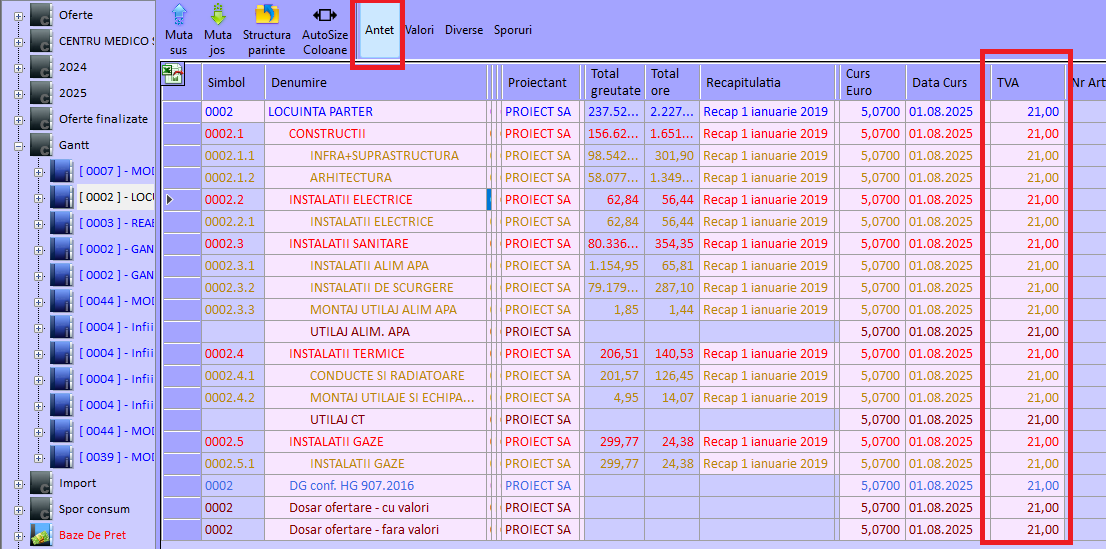1106x549 pixels.
Task: Click the Import node icon
Action: [41, 483]
